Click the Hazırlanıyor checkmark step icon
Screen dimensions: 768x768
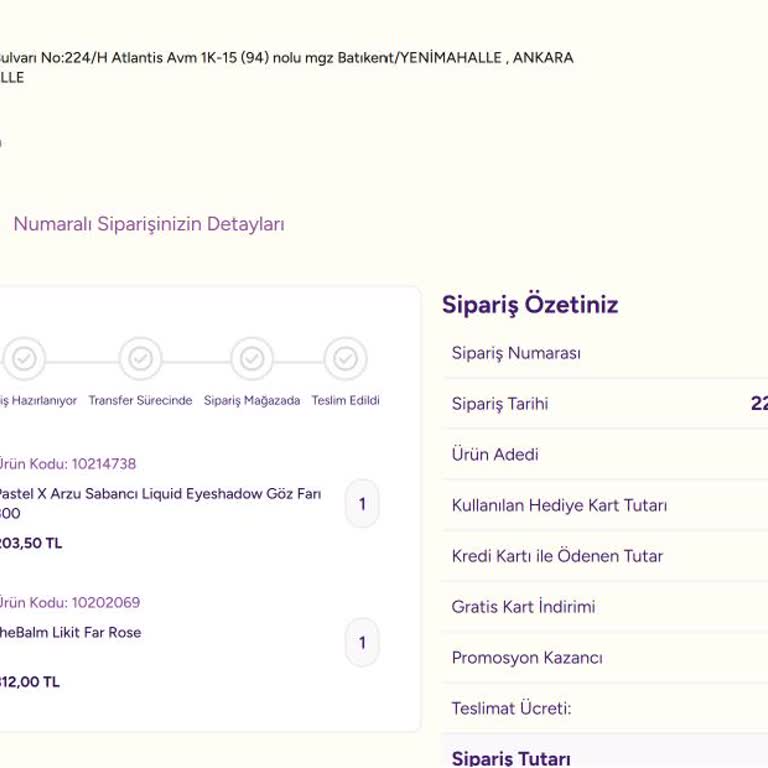24,359
